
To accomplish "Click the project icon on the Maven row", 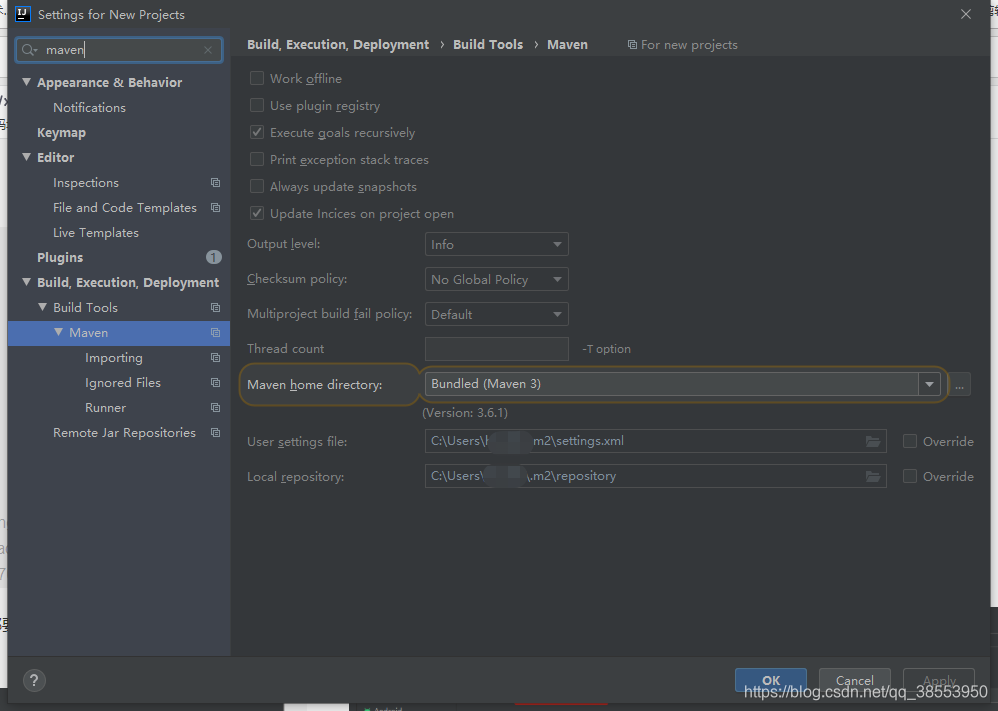I will (x=215, y=332).
